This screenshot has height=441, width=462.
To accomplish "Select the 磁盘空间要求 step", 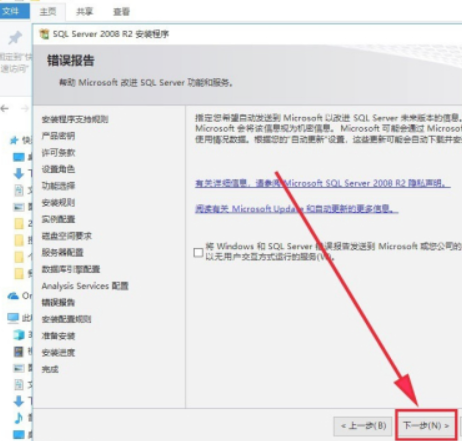I will [66, 236].
